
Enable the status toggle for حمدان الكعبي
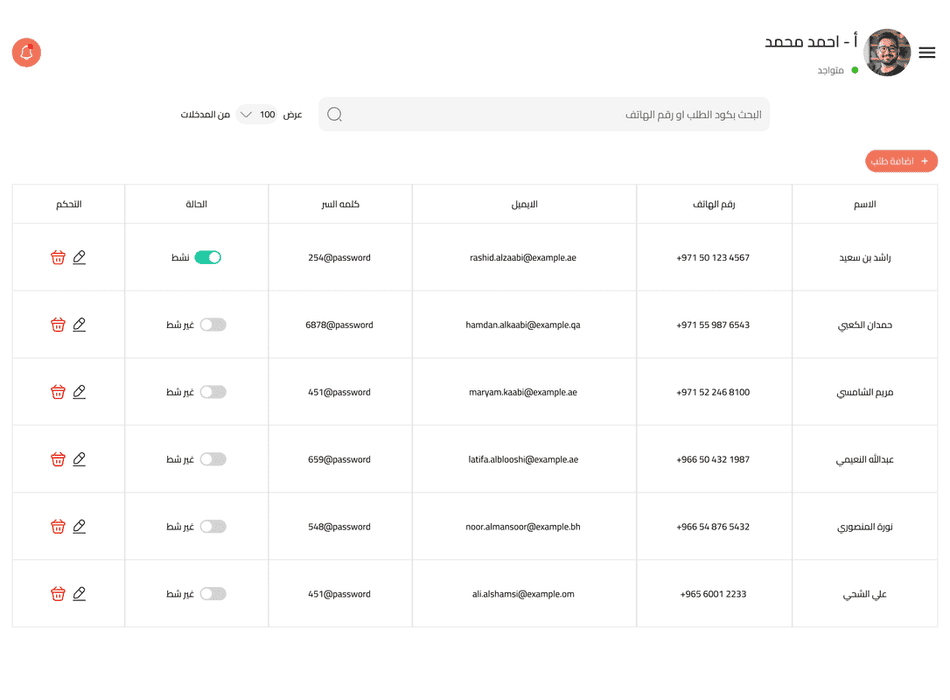click(x=213, y=324)
